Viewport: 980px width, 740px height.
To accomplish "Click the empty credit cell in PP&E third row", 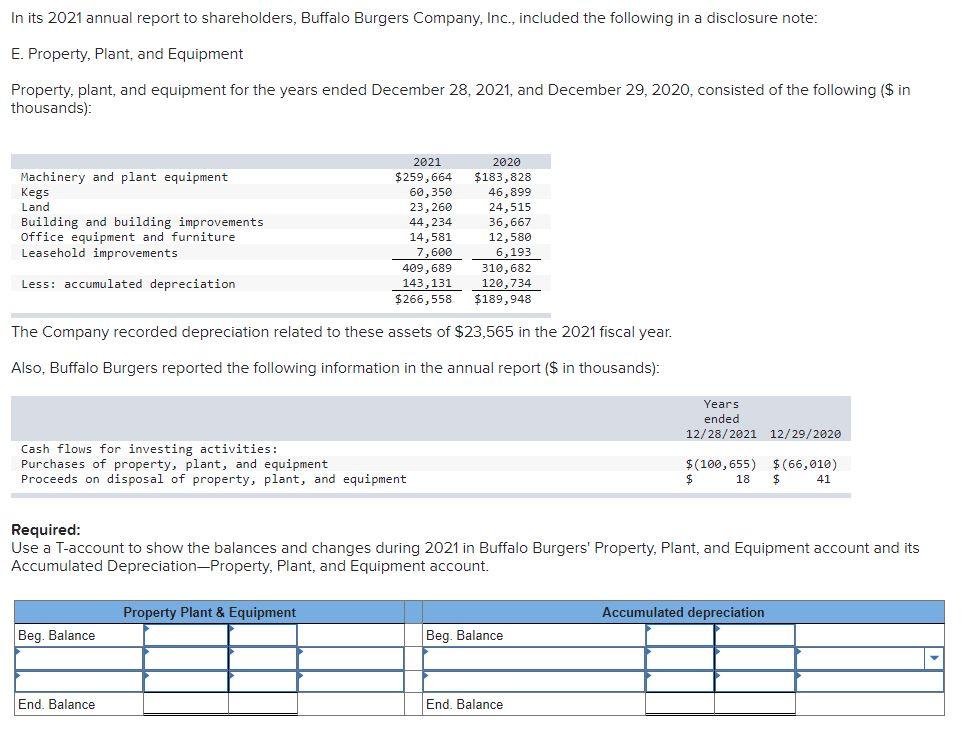I will tap(263, 678).
